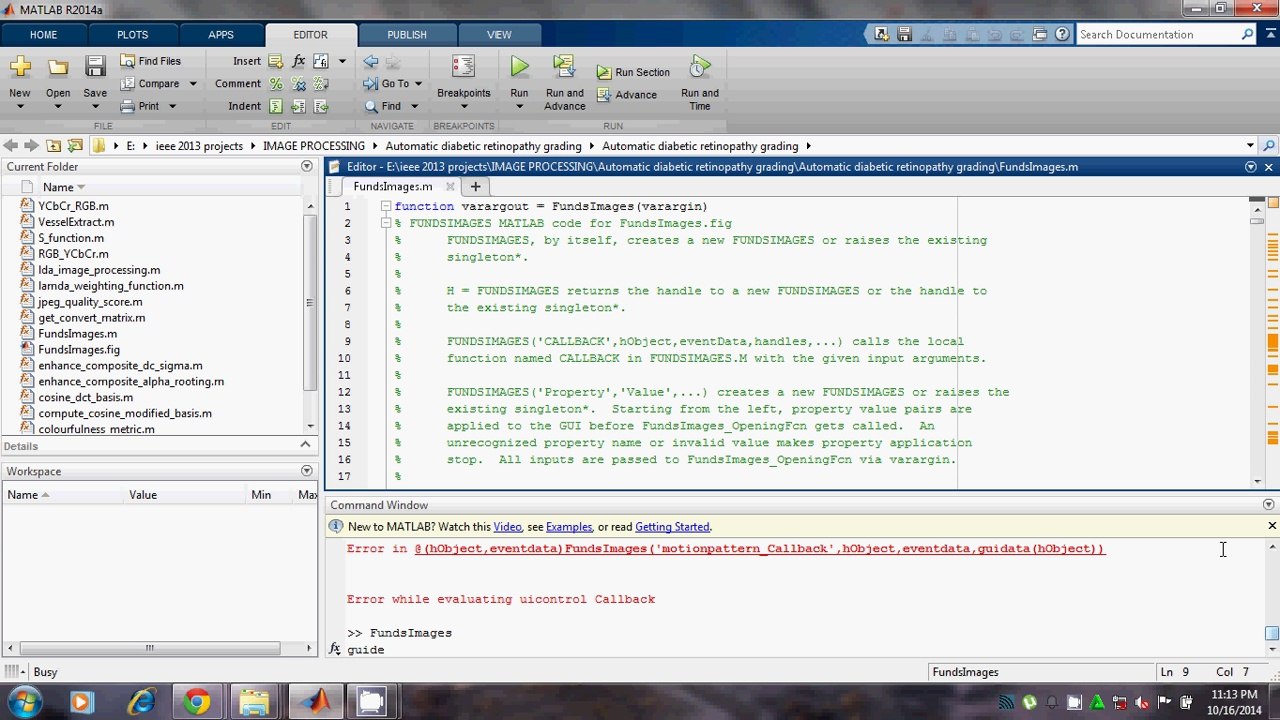Image resolution: width=1280 pixels, height=720 pixels.
Task: Run the script with green Run arrow
Action: (x=519, y=68)
